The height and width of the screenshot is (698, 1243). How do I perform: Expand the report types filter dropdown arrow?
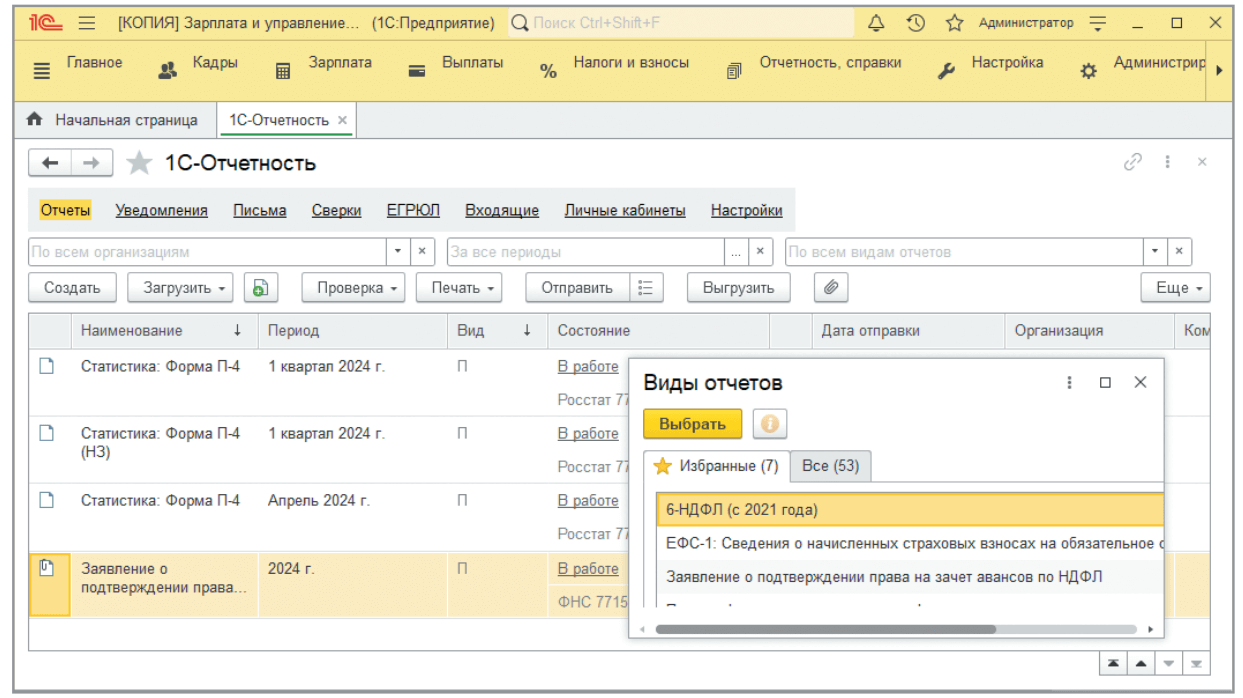1156,252
